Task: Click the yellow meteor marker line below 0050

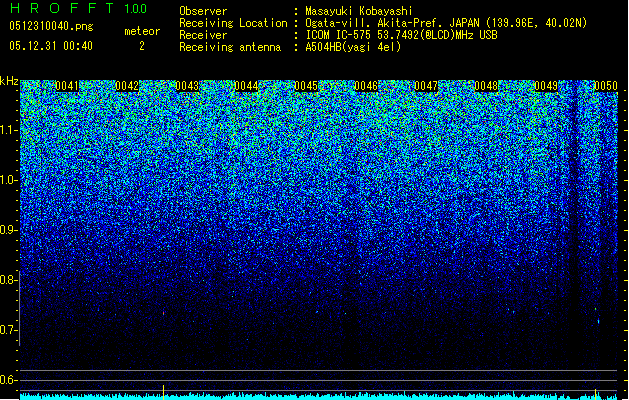Action: (x=595, y=394)
